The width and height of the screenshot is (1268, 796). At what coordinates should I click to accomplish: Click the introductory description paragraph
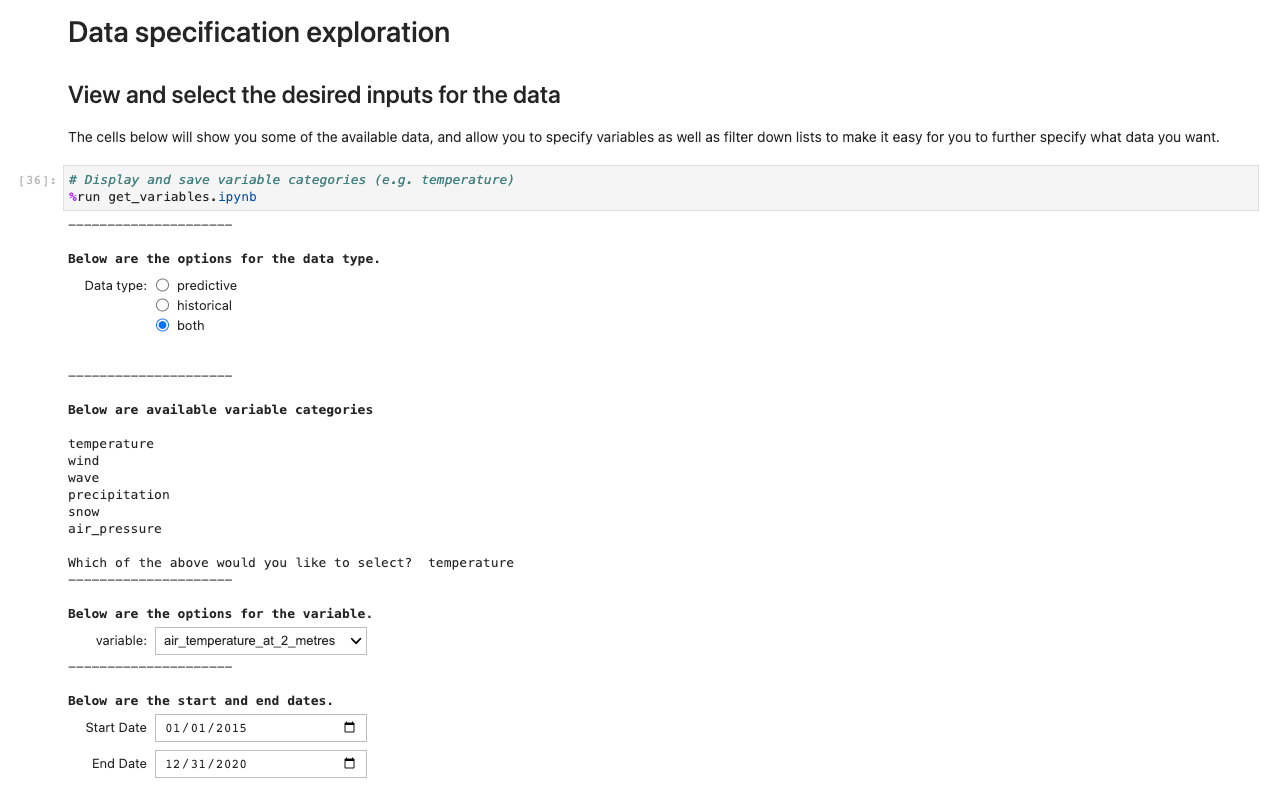[644, 137]
